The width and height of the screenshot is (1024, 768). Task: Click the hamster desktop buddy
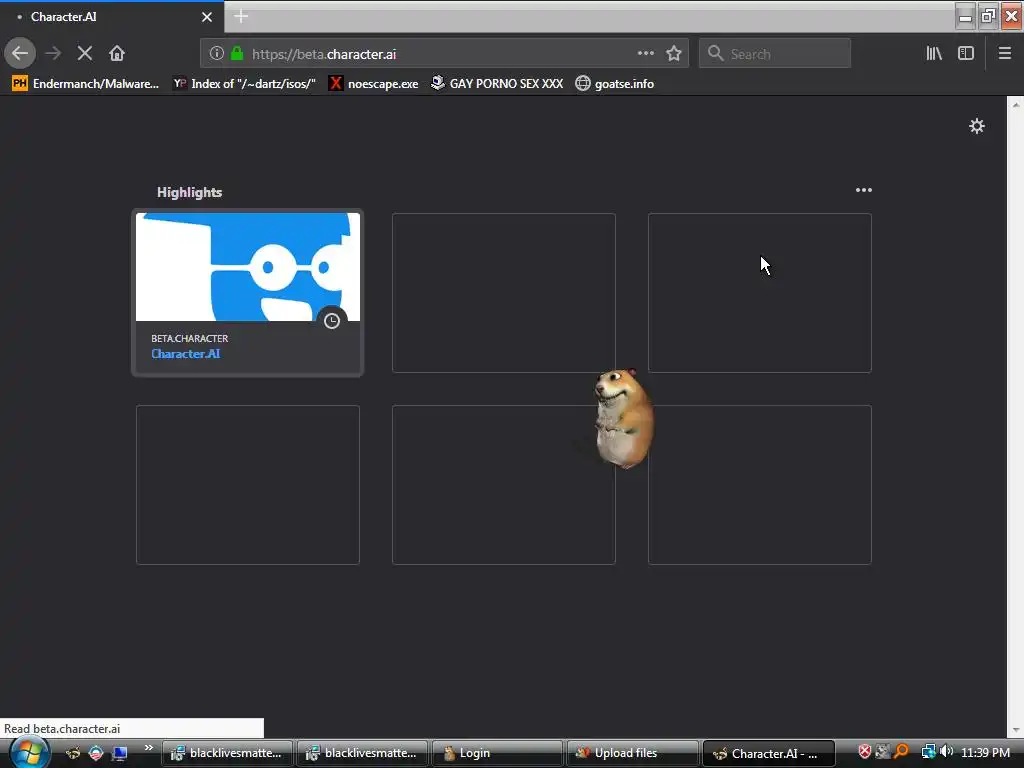pos(622,419)
